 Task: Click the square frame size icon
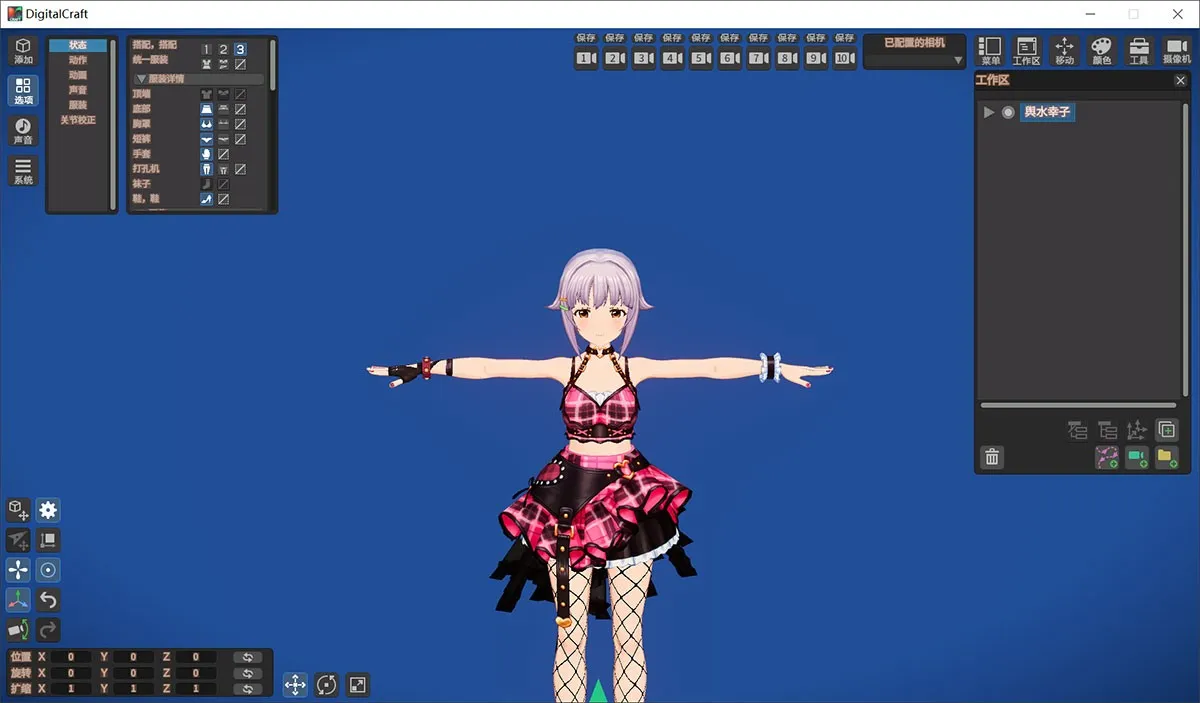click(48, 540)
